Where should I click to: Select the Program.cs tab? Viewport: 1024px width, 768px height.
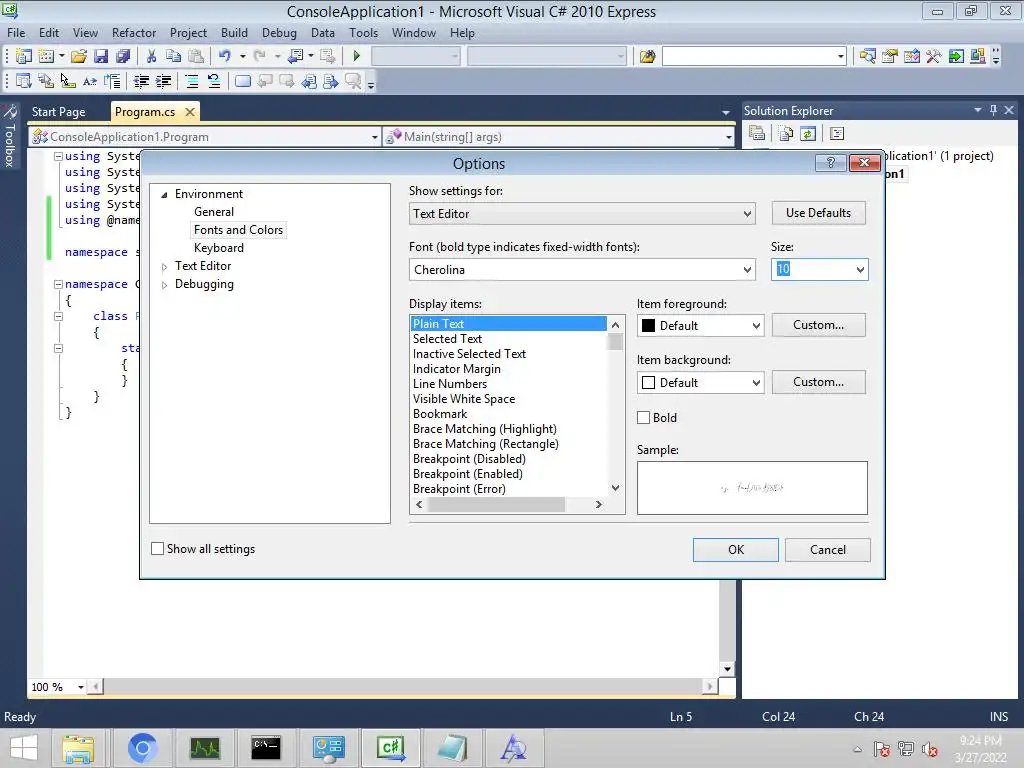[x=145, y=112]
